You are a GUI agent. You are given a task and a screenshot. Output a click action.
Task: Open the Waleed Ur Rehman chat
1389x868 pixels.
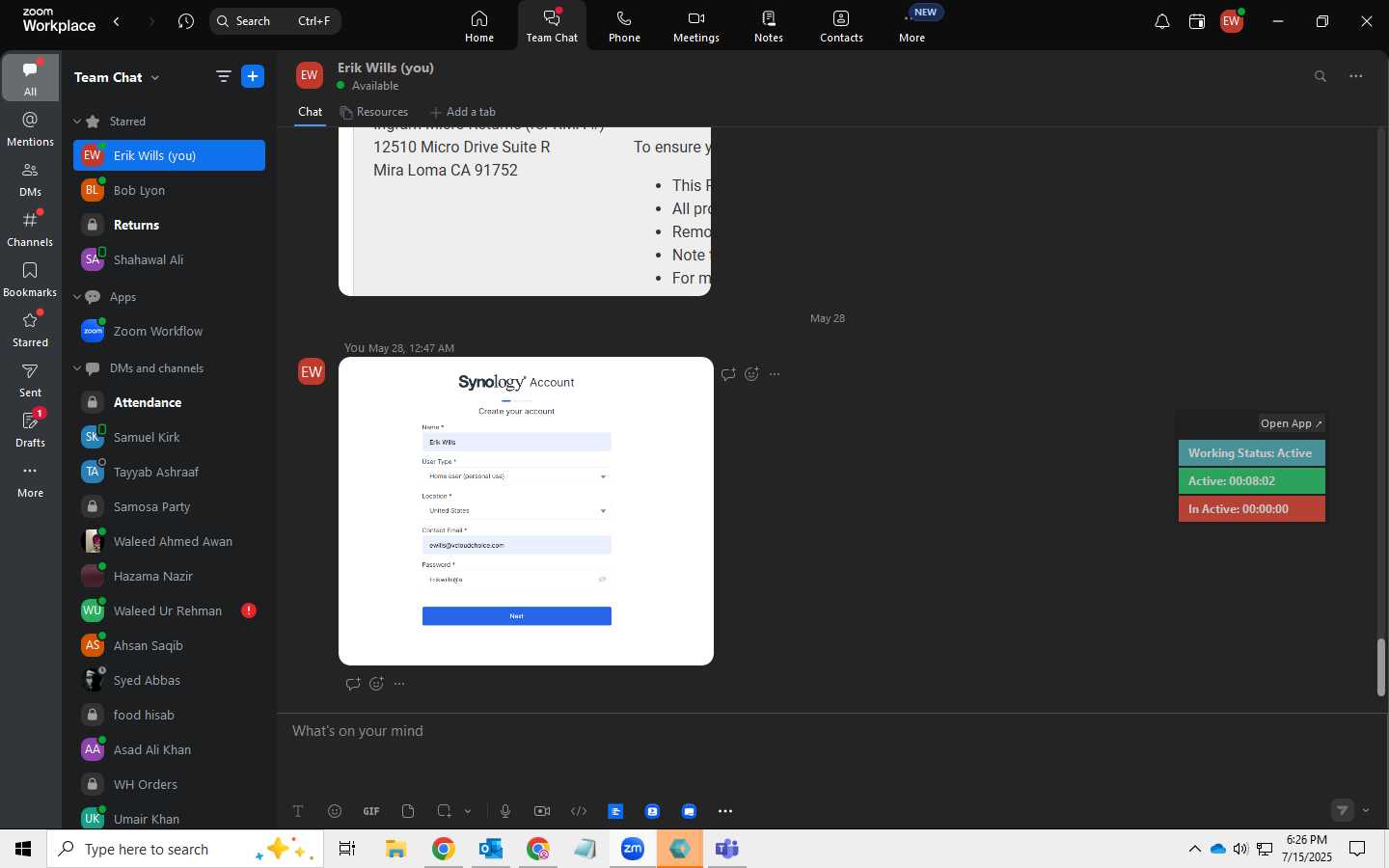pos(169,610)
